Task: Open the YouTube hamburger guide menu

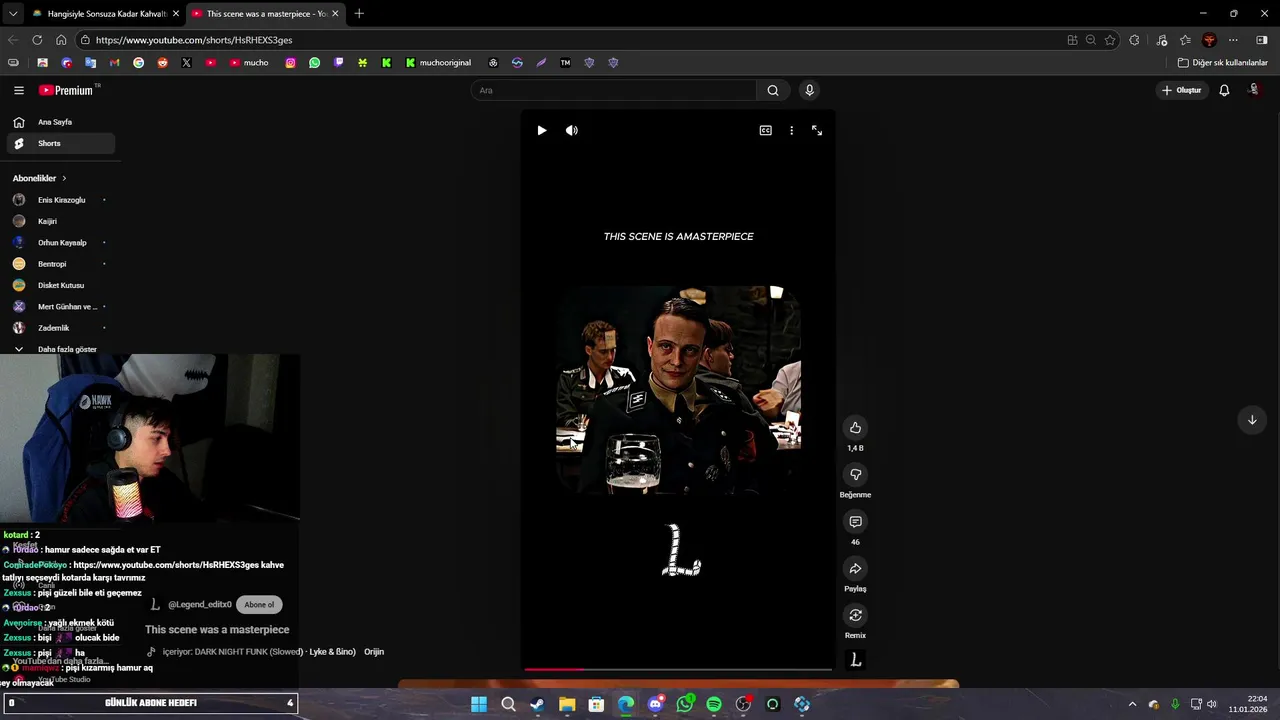Action: 18,90
